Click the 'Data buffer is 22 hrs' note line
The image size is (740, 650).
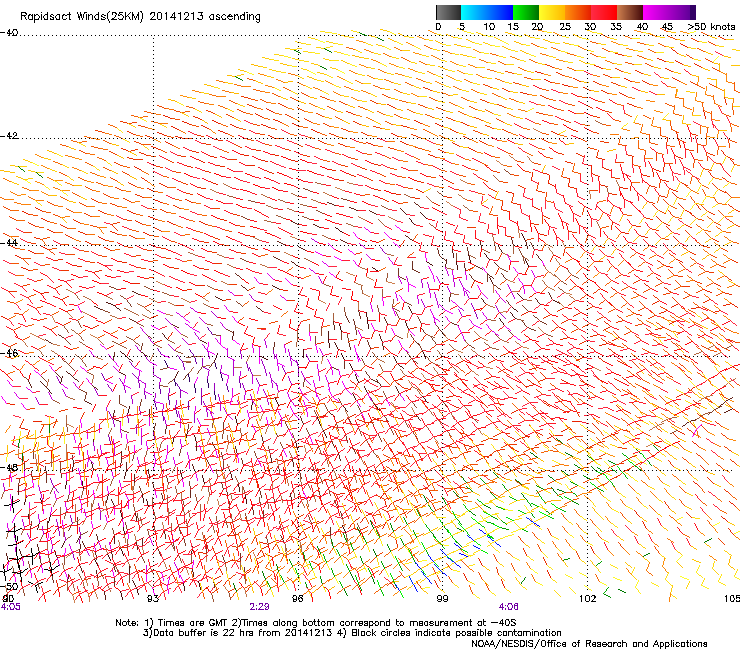point(352,633)
